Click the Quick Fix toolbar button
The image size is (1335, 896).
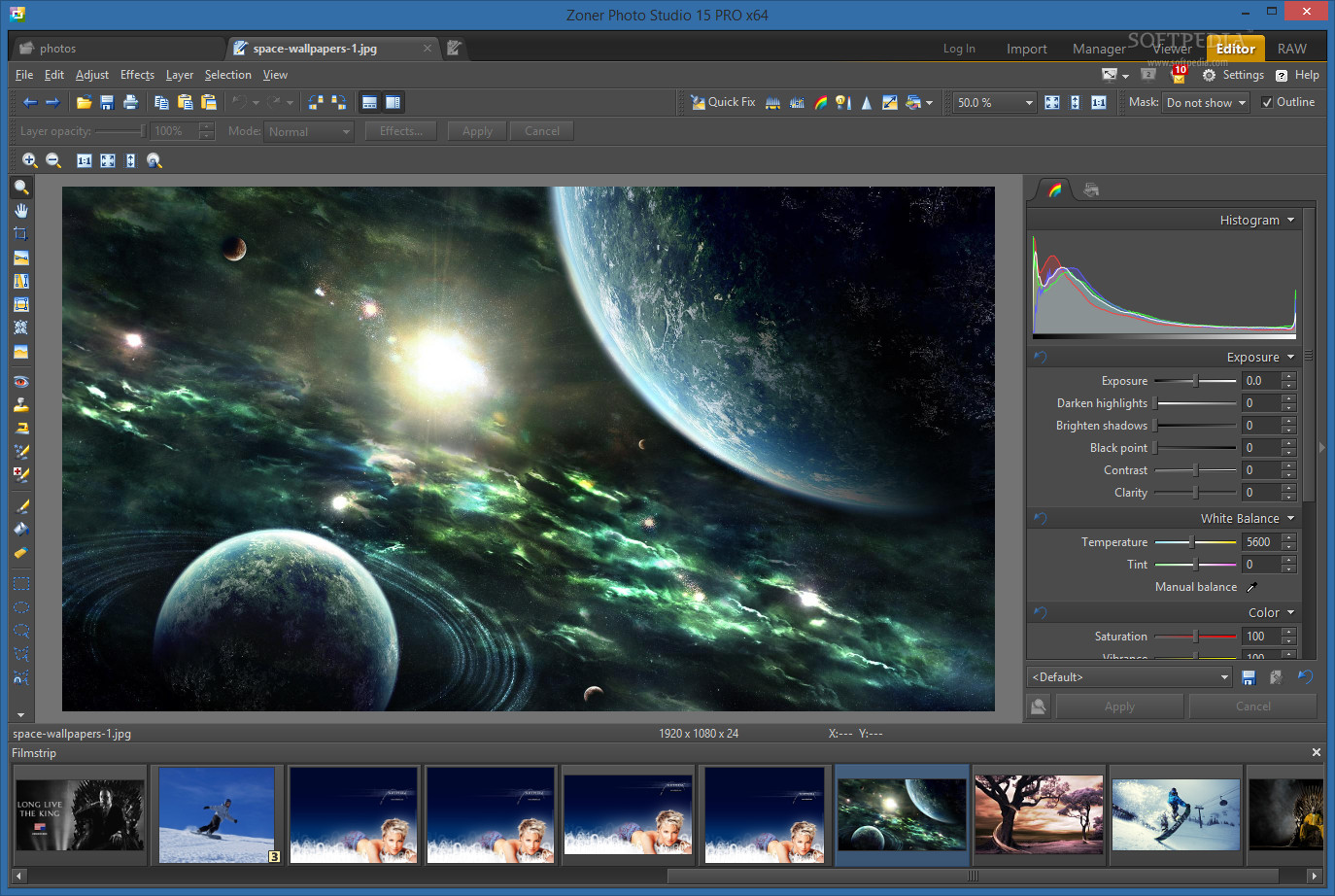click(x=723, y=102)
